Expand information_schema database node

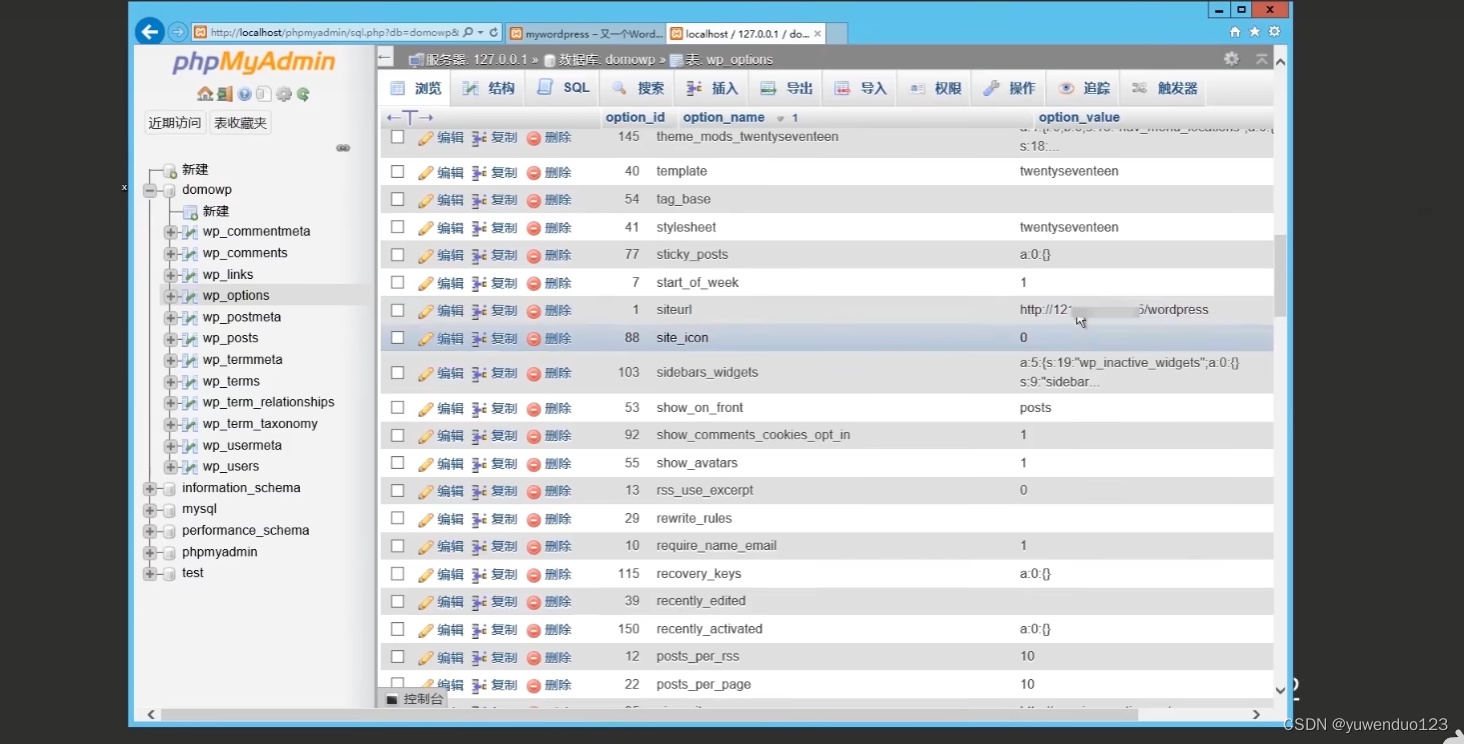pos(150,489)
